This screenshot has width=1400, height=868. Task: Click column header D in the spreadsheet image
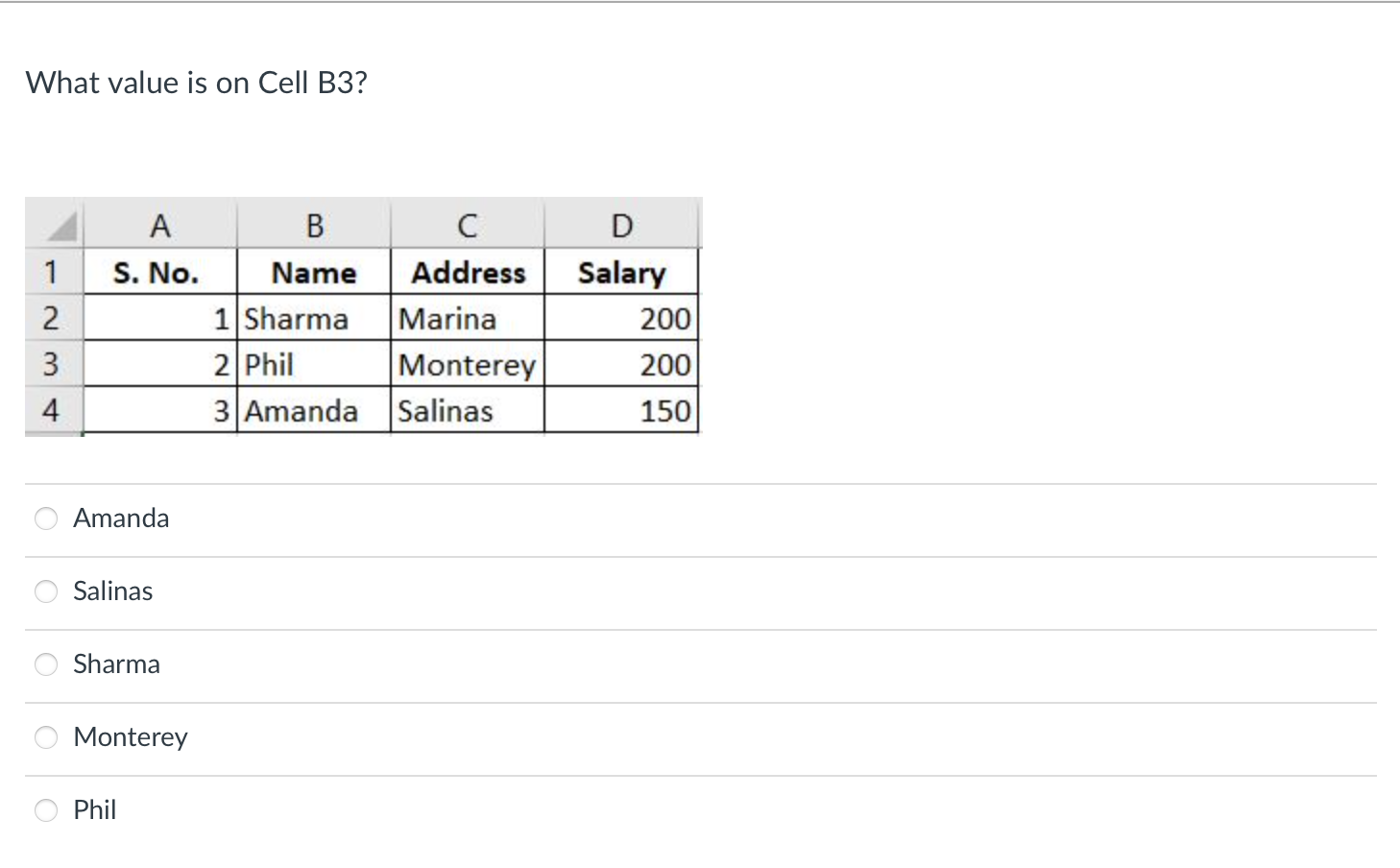(x=622, y=226)
